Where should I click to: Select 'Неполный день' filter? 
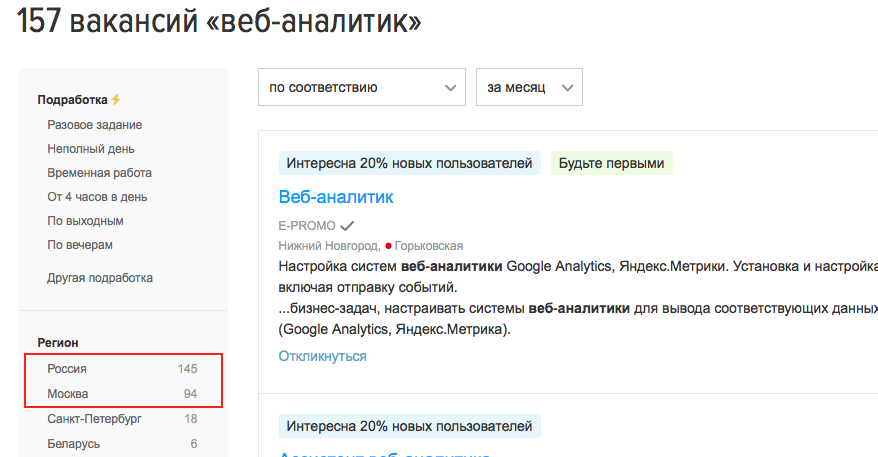(90, 149)
